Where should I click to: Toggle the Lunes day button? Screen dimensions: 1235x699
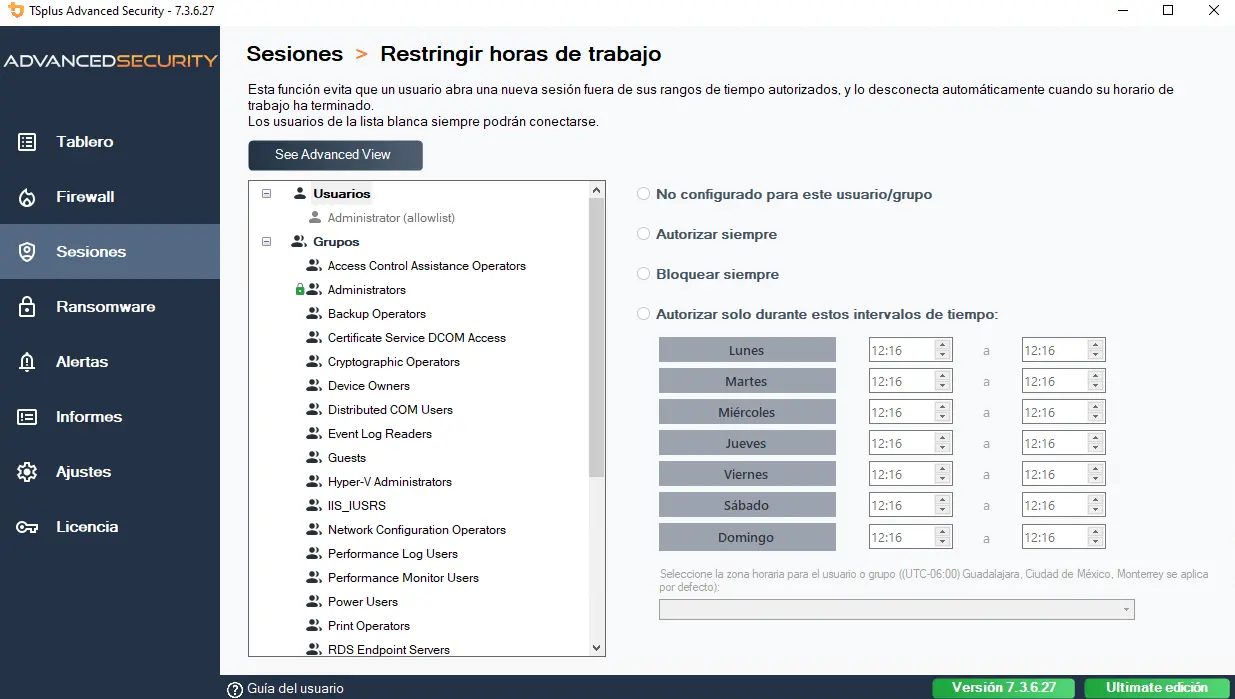pos(747,350)
